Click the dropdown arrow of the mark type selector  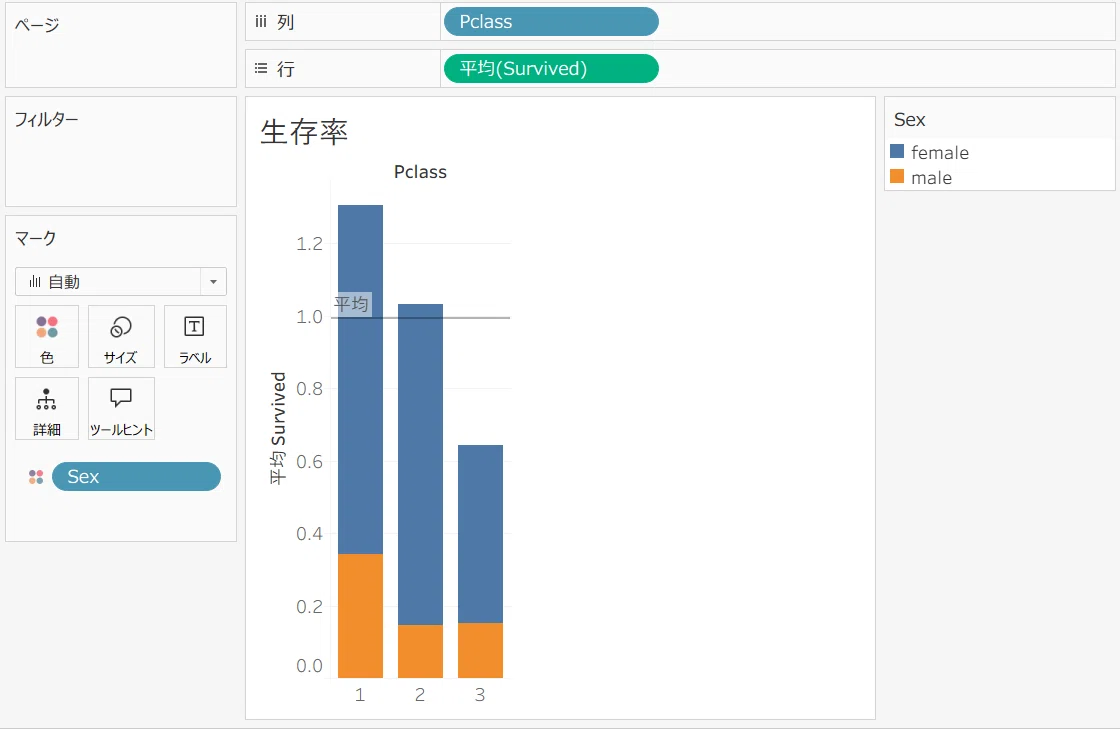click(214, 282)
